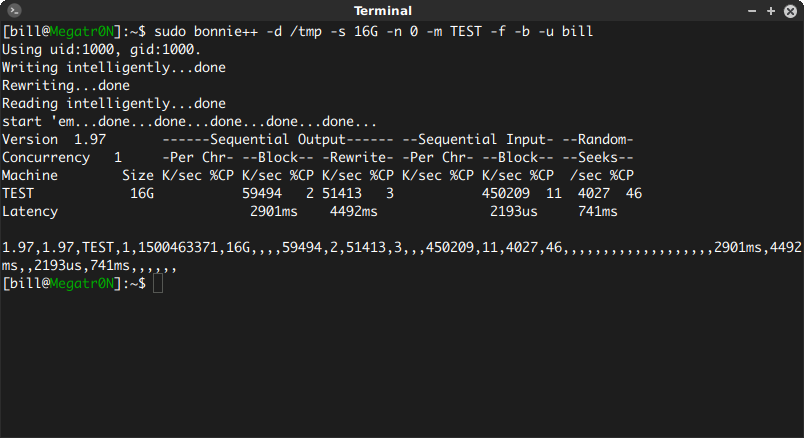804x438 pixels.
Task: Click the 'Rewriting...done' output line
Action: (x=65, y=85)
